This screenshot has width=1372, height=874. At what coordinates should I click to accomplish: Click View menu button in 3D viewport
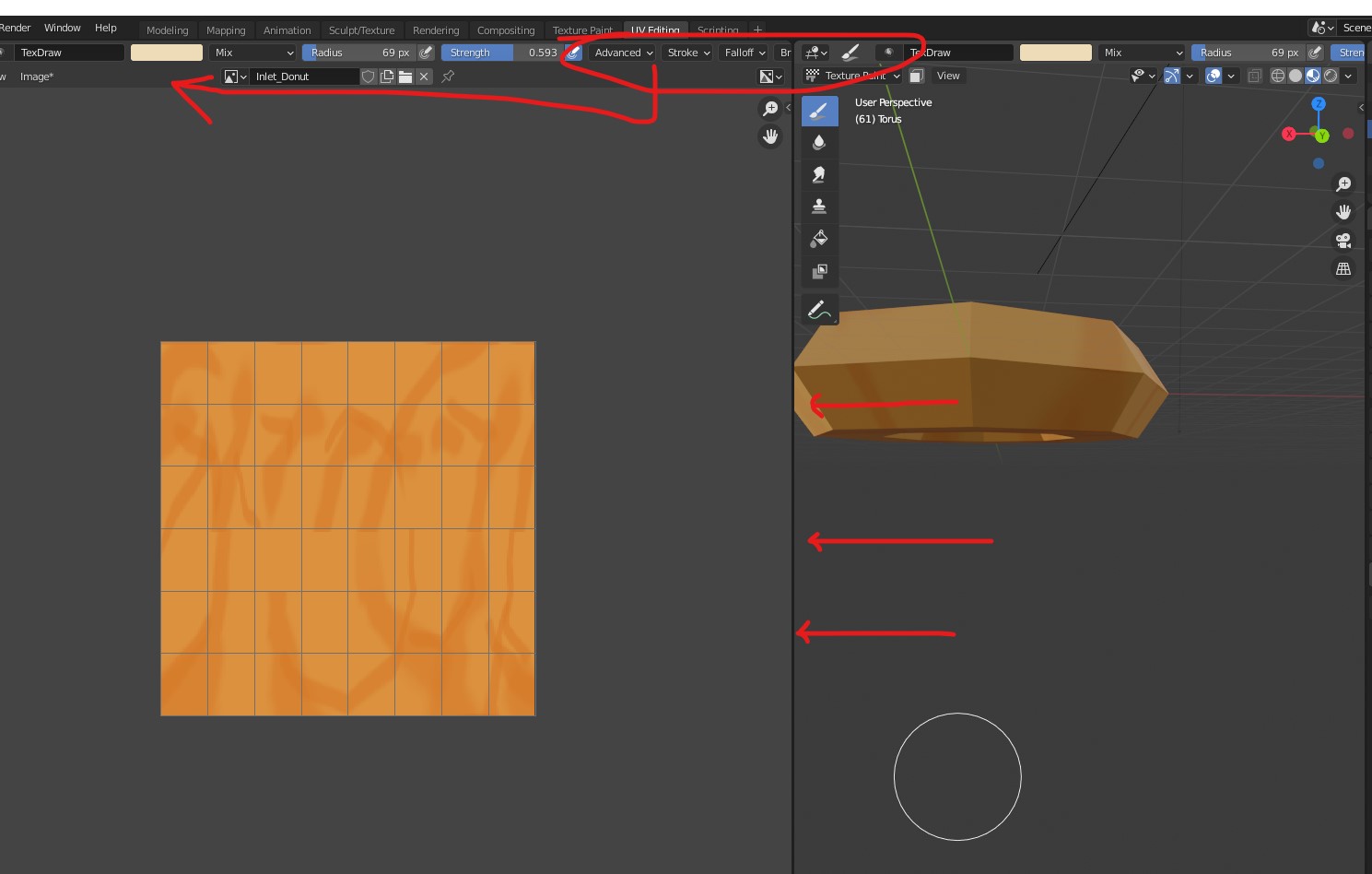point(948,76)
